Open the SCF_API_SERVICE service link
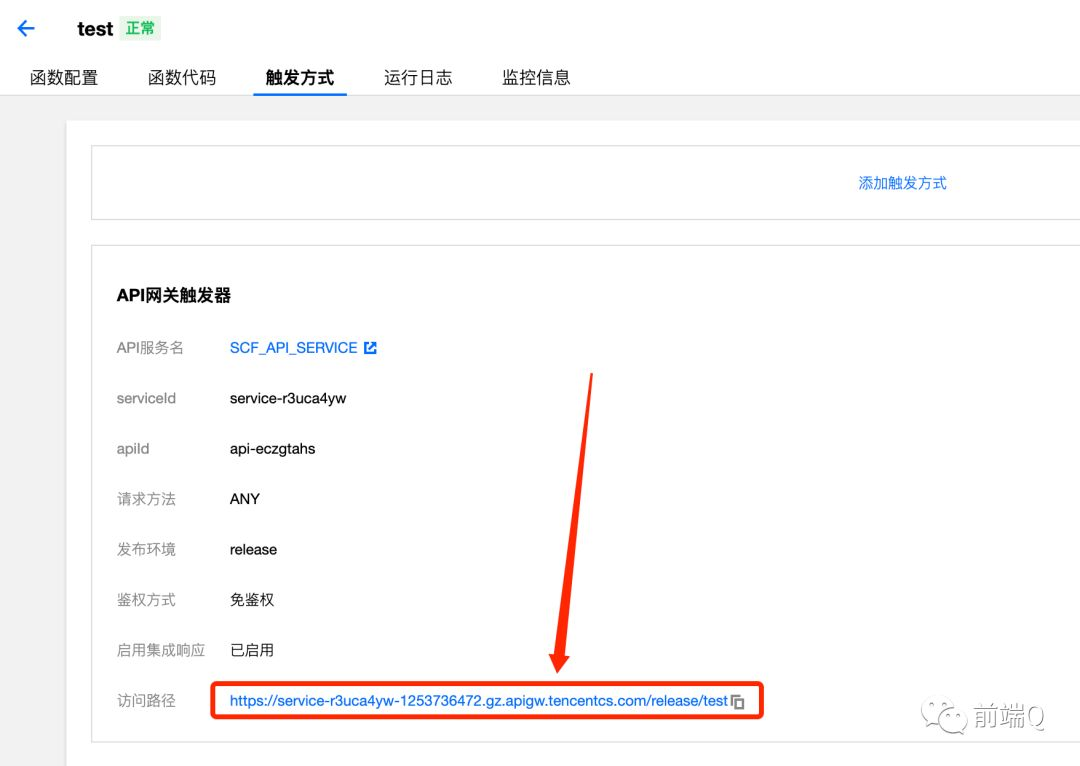This screenshot has height=766, width=1080. [293, 348]
